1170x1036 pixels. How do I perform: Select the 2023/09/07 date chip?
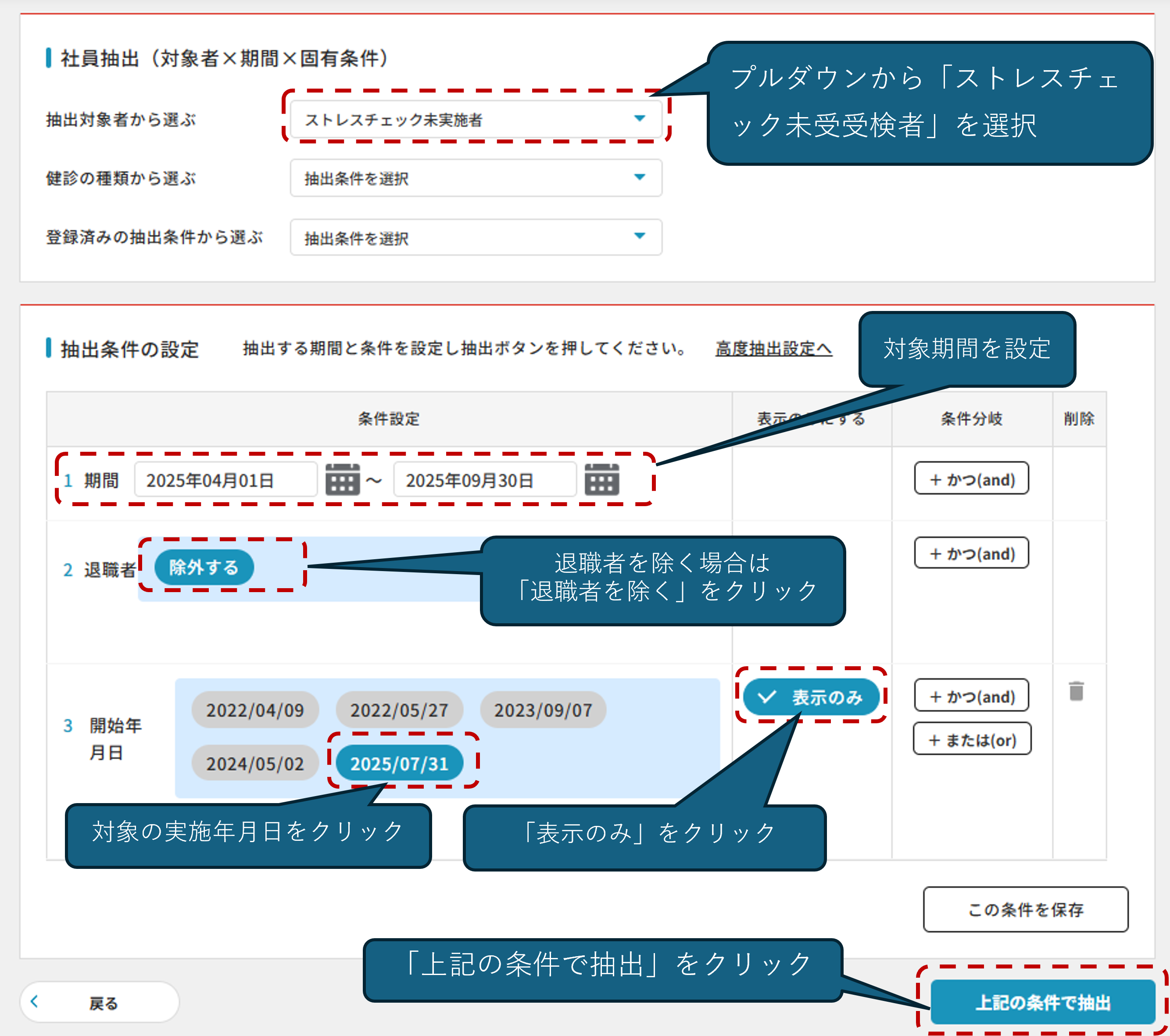[543, 710]
